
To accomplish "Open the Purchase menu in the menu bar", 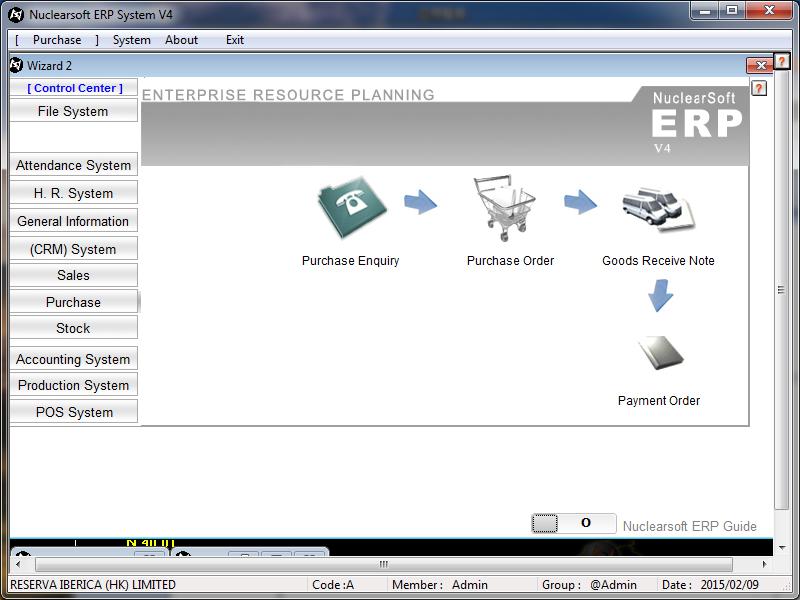I will tap(57, 40).
